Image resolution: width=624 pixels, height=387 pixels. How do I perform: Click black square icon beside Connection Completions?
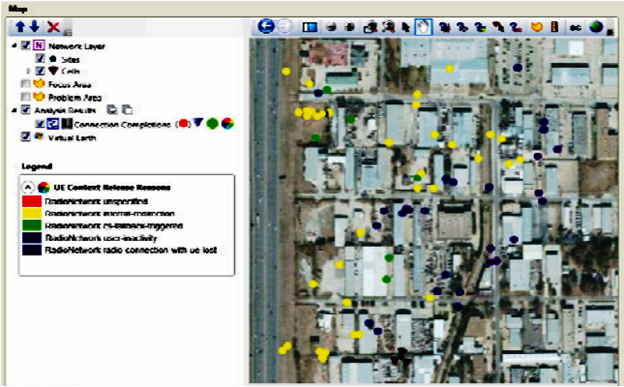coord(67,124)
